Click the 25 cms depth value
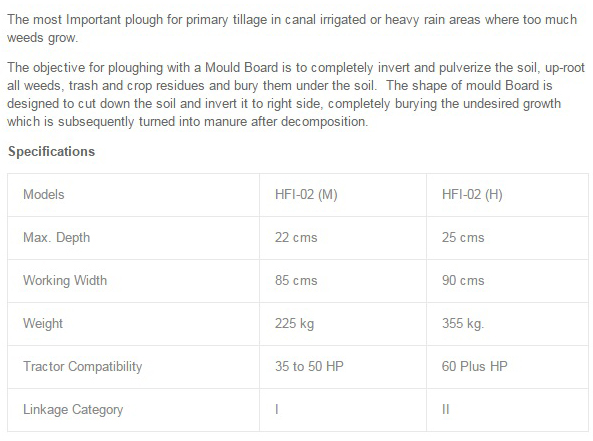The image size is (593, 441). click(463, 238)
